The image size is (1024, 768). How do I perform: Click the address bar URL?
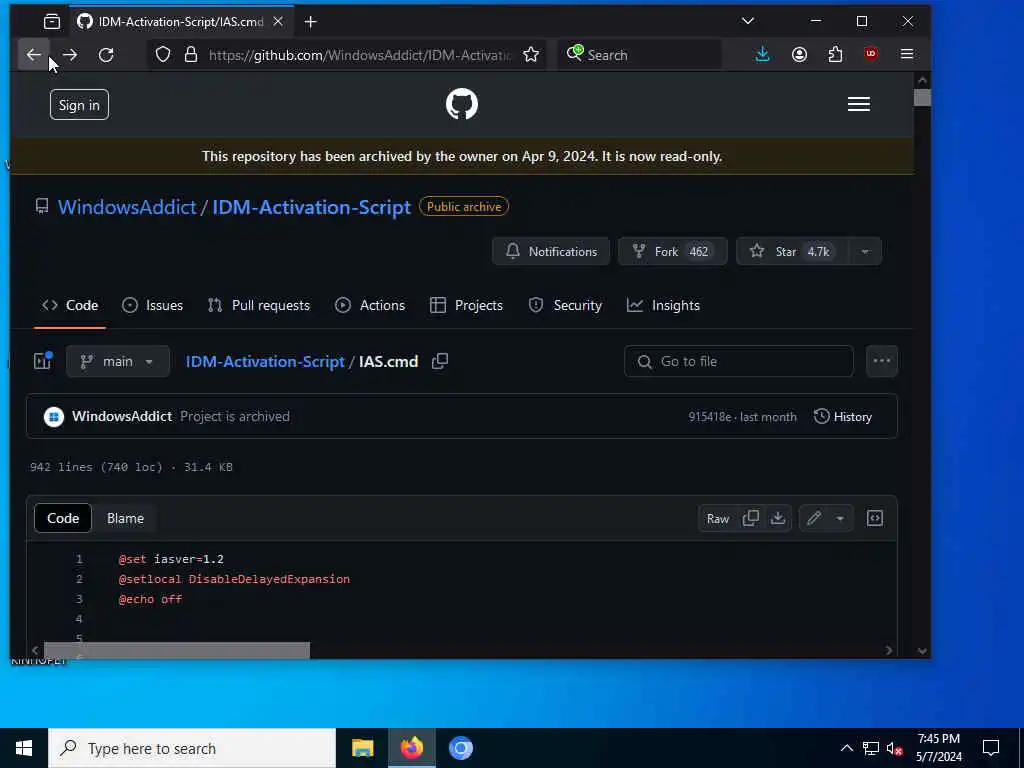[x=360, y=55]
